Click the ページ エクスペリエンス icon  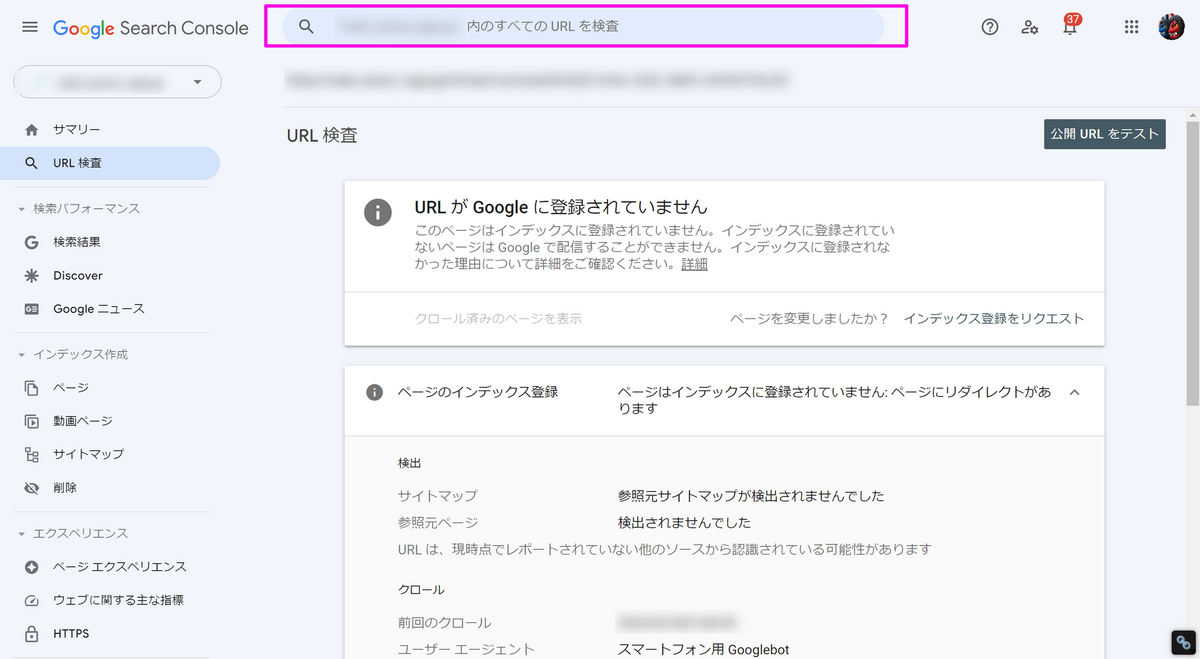(x=32, y=567)
